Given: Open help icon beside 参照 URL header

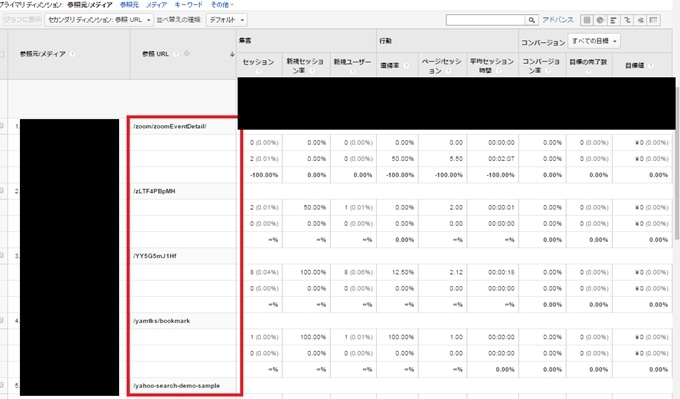Looking at the screenshot, I should pyautogui.click(x=176, y=54).
